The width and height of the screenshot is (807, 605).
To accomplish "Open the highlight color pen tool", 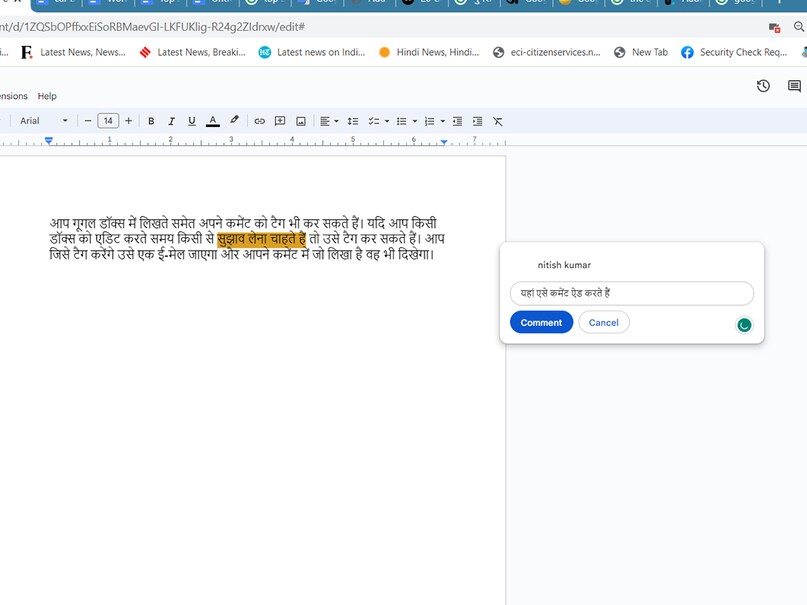I will coord(235,121).
